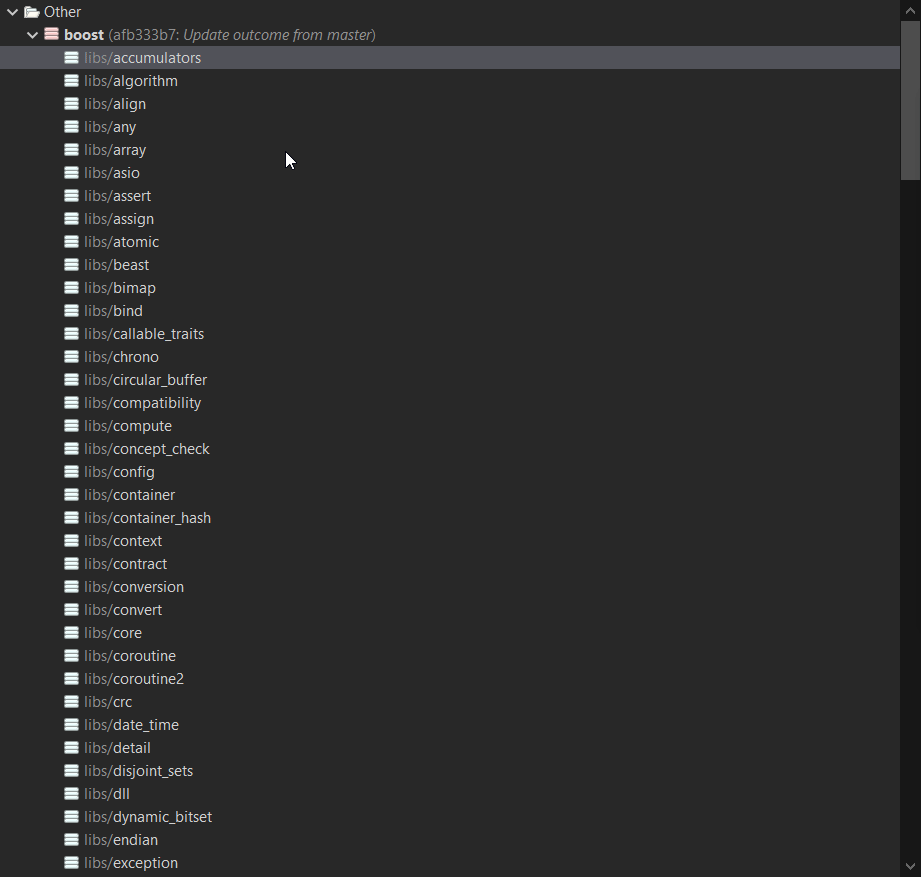Image resolution: width=921 pixels, height=877 pixels.
Task: Click the scrollbar up arrow
Action: tap(910, 10)
